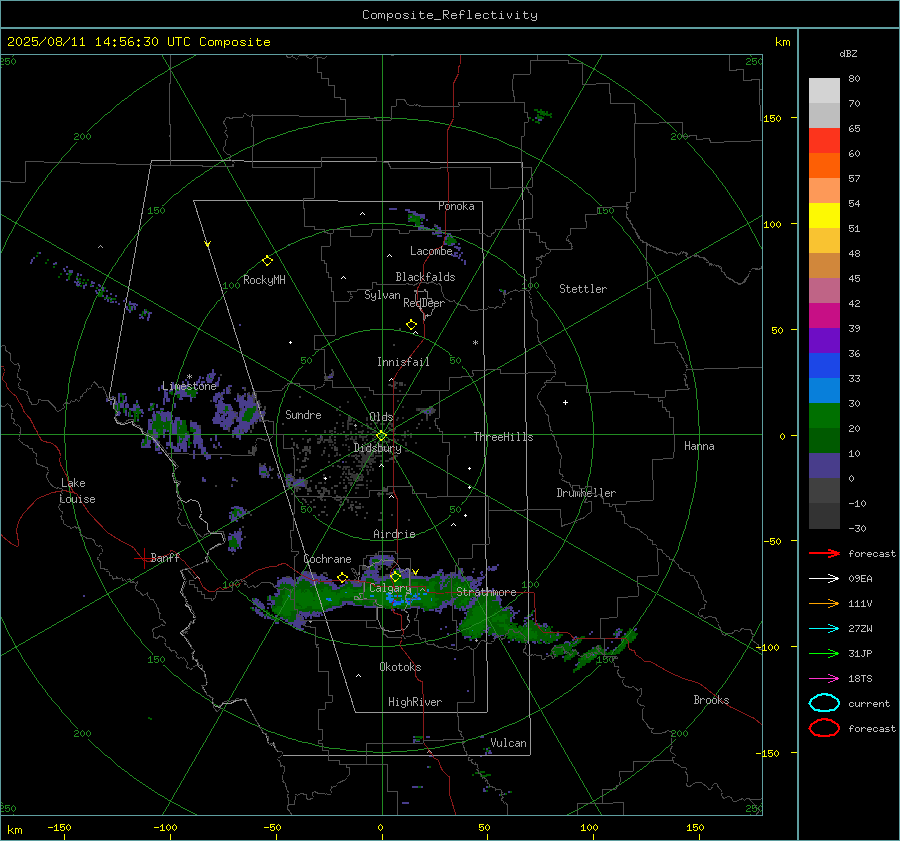
Task: Click the white asterisk marker east of Innisfail
Action: pyautogui.click(x=475, y=343)
